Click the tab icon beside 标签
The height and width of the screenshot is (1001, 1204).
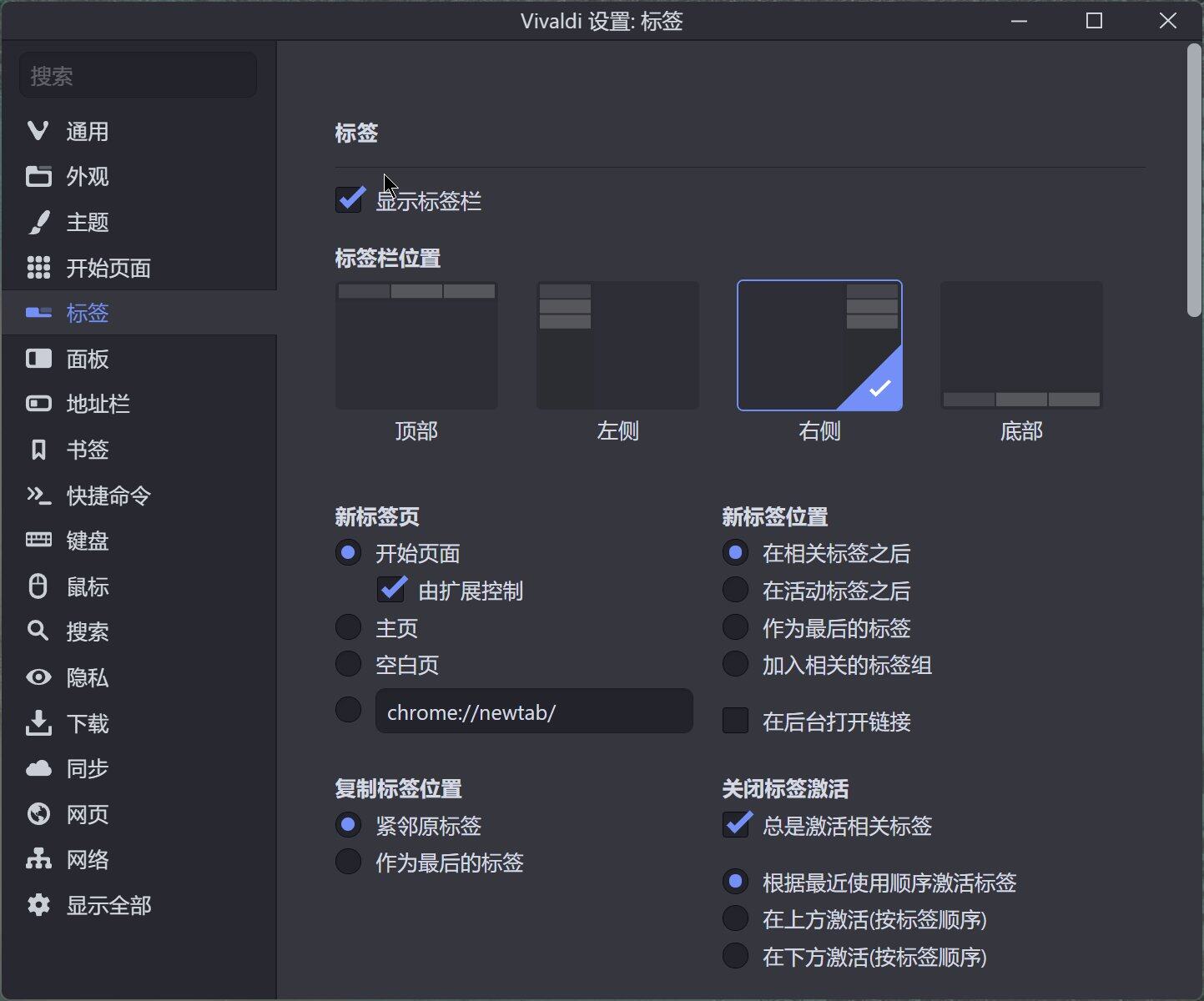[x=38, y=313]
